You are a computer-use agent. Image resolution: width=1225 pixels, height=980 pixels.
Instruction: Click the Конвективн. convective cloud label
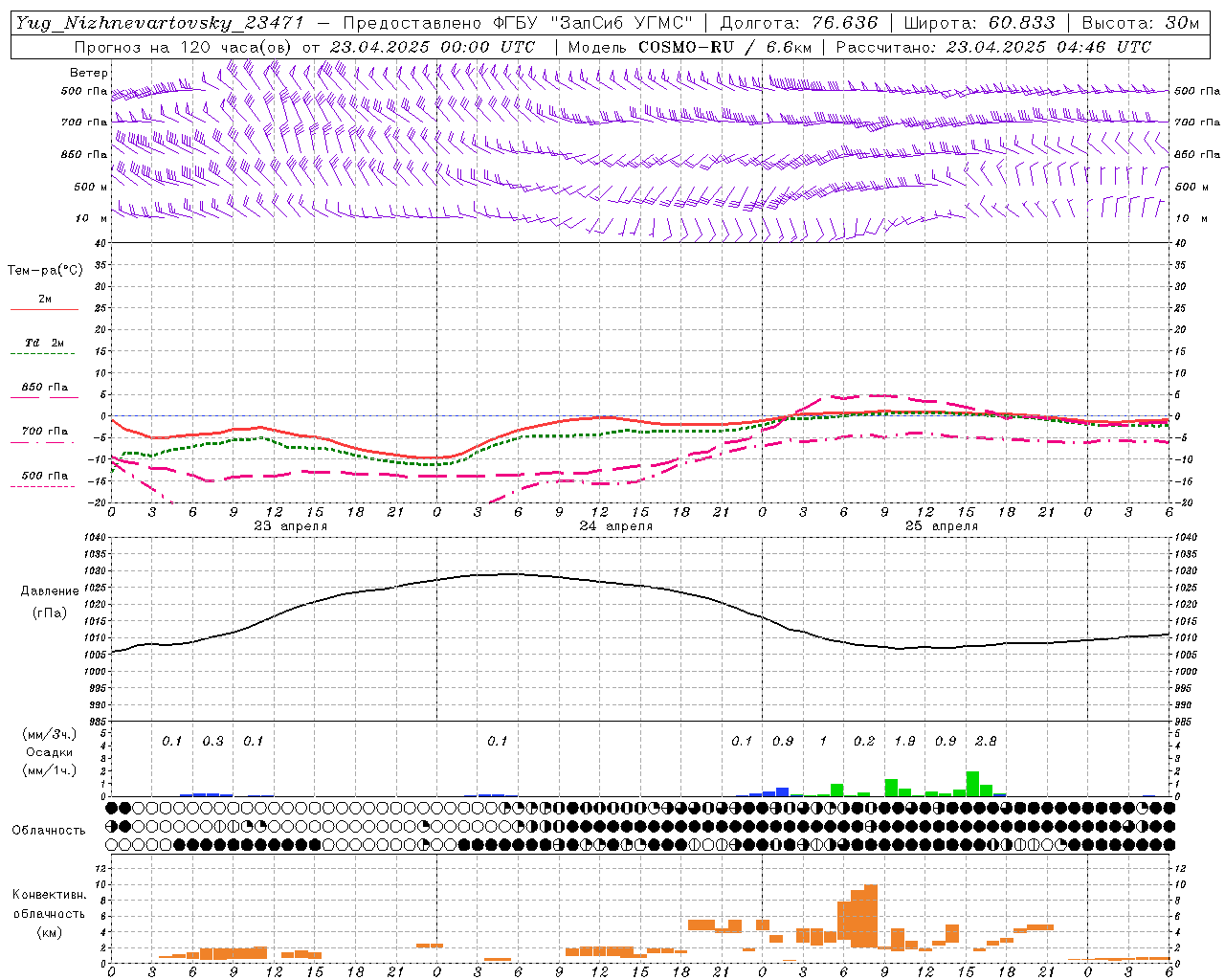pyautogui.click(x=49, y=895)
